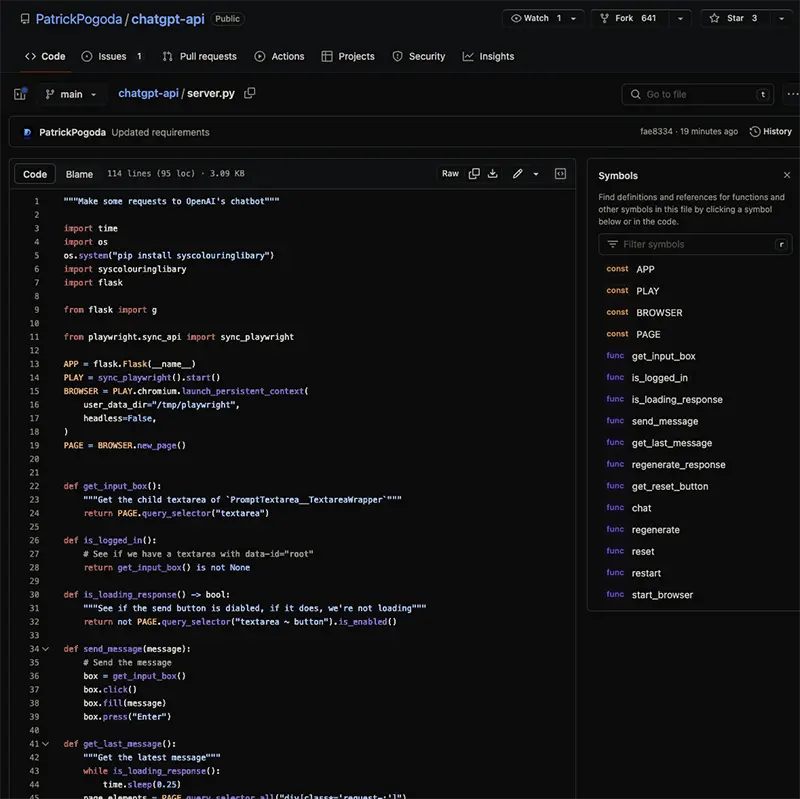Click the get_input_box definition on line 22
Viewport: 800px width, 799px height.
coord(115,487)
